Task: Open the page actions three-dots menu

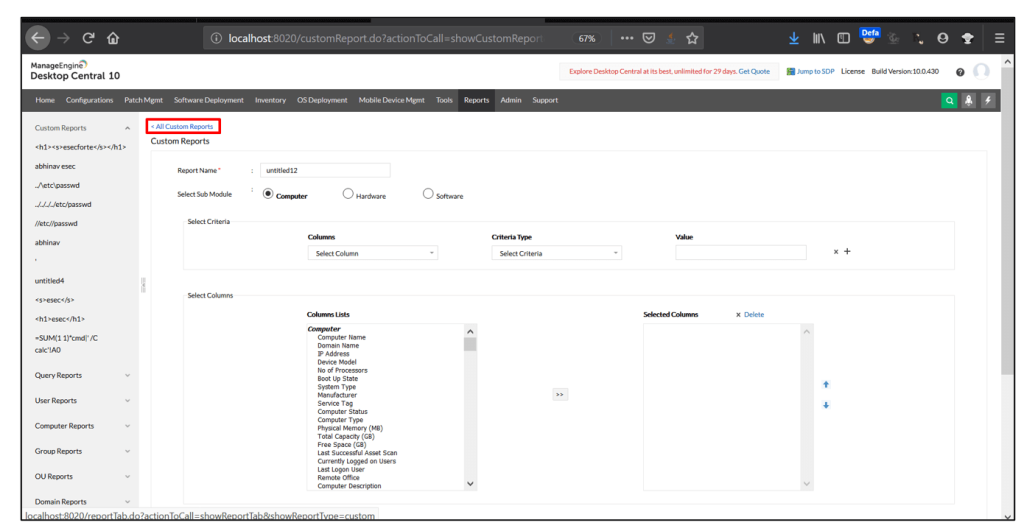Action: (627, 38)
